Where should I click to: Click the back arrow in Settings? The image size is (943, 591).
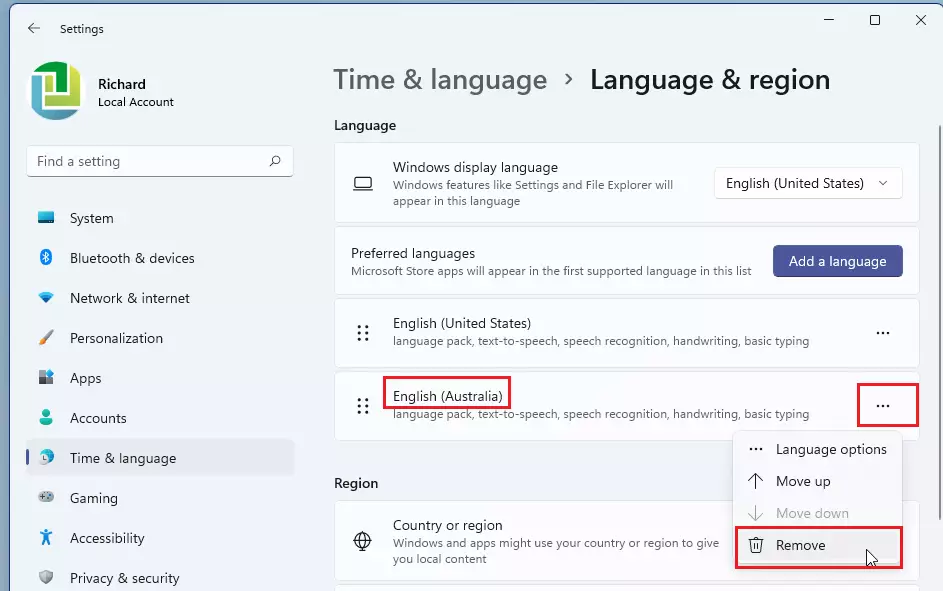click(34, 28)
